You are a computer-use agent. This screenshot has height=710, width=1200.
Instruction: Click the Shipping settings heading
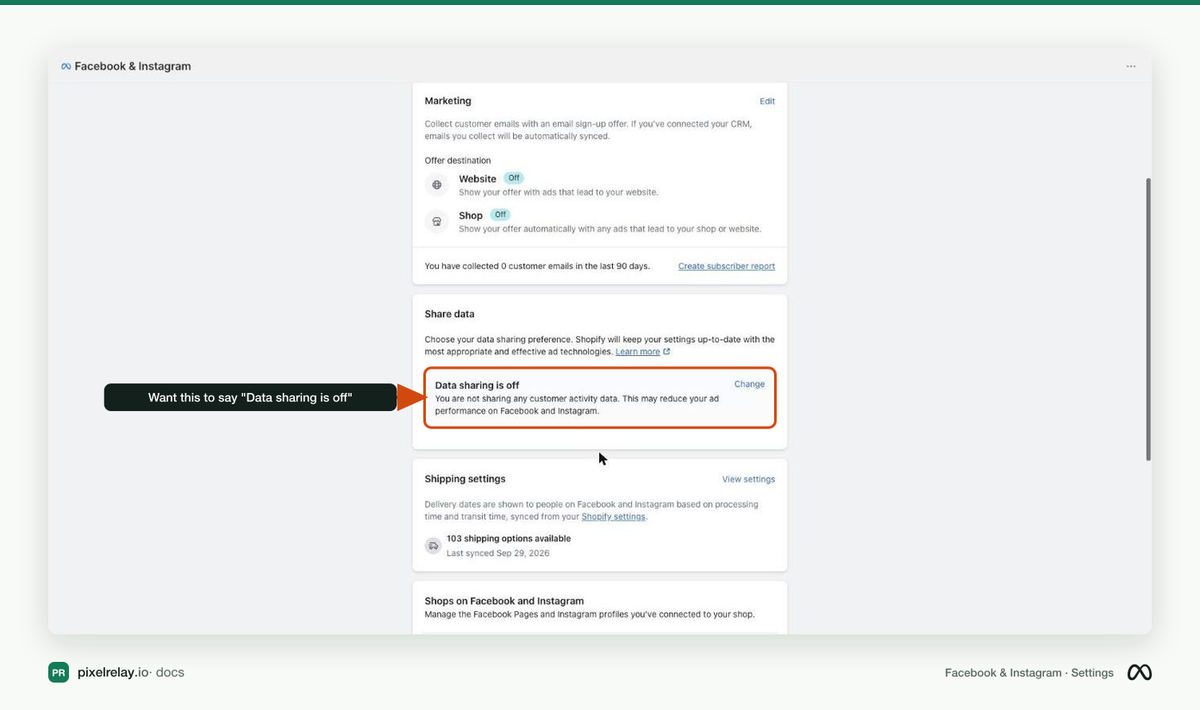click(465, 479)
